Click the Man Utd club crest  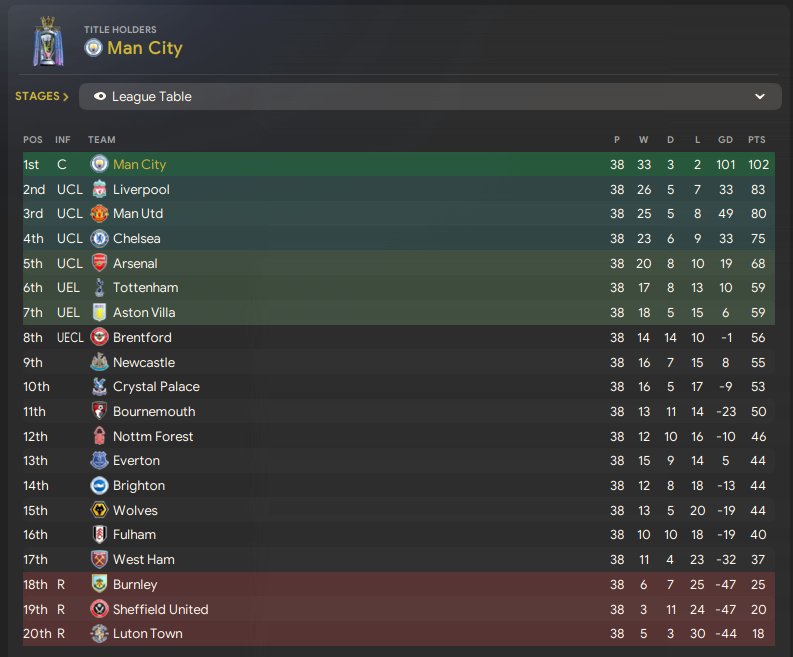pyautogui.click(x=99, y=213)
